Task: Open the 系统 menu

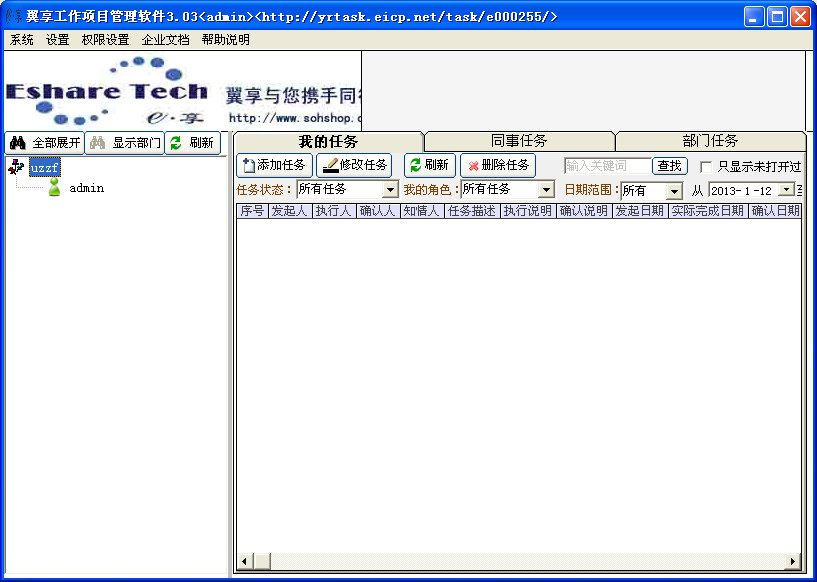Action: [x=22, y=40]
